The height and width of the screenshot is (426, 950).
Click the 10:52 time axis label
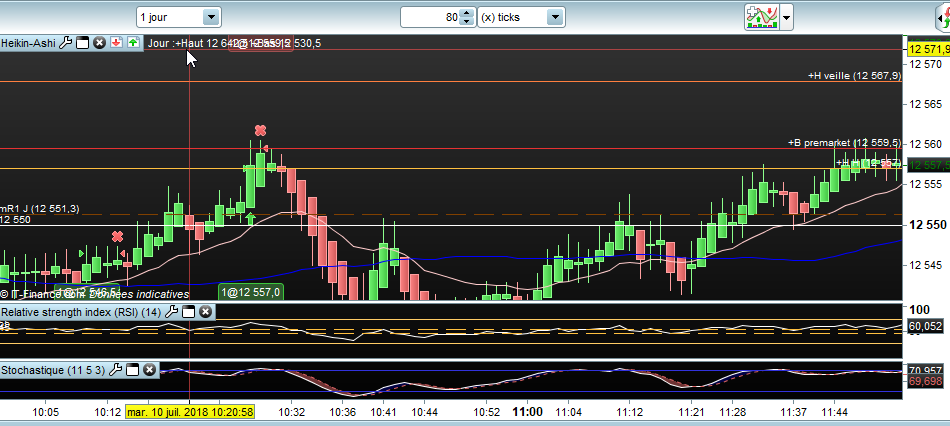(487, 412)
